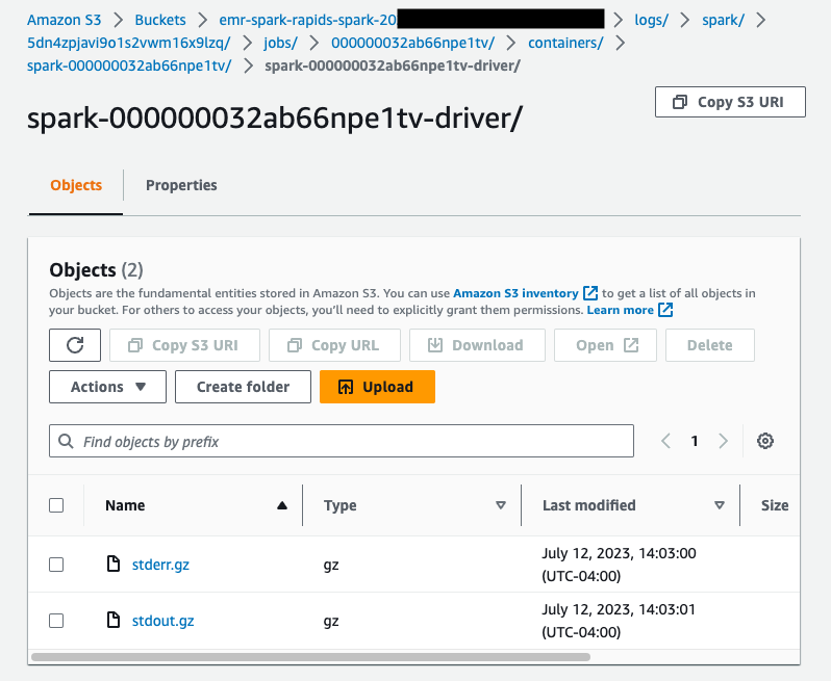Click the copy icon on Copy S3 URI
The width and height of the screenshot is (831, 681).
[x=679, y=101]
